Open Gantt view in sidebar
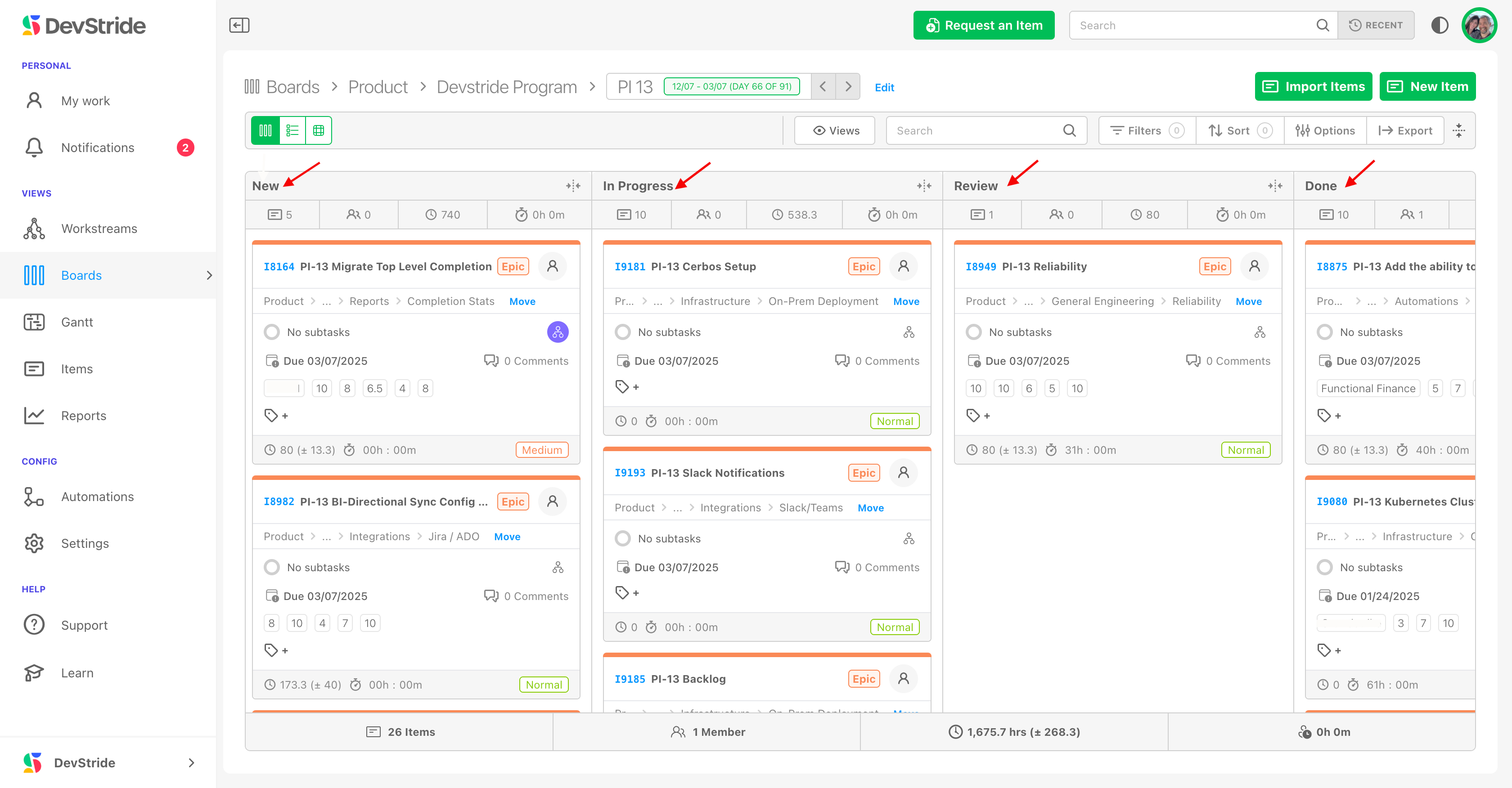The image size is (1512, 788). (77, 322)
